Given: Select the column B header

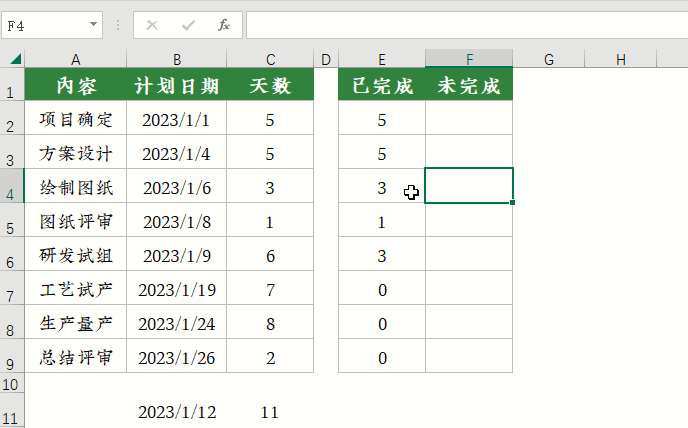Looking at the screenshot, I should click(x=176, y=59).
